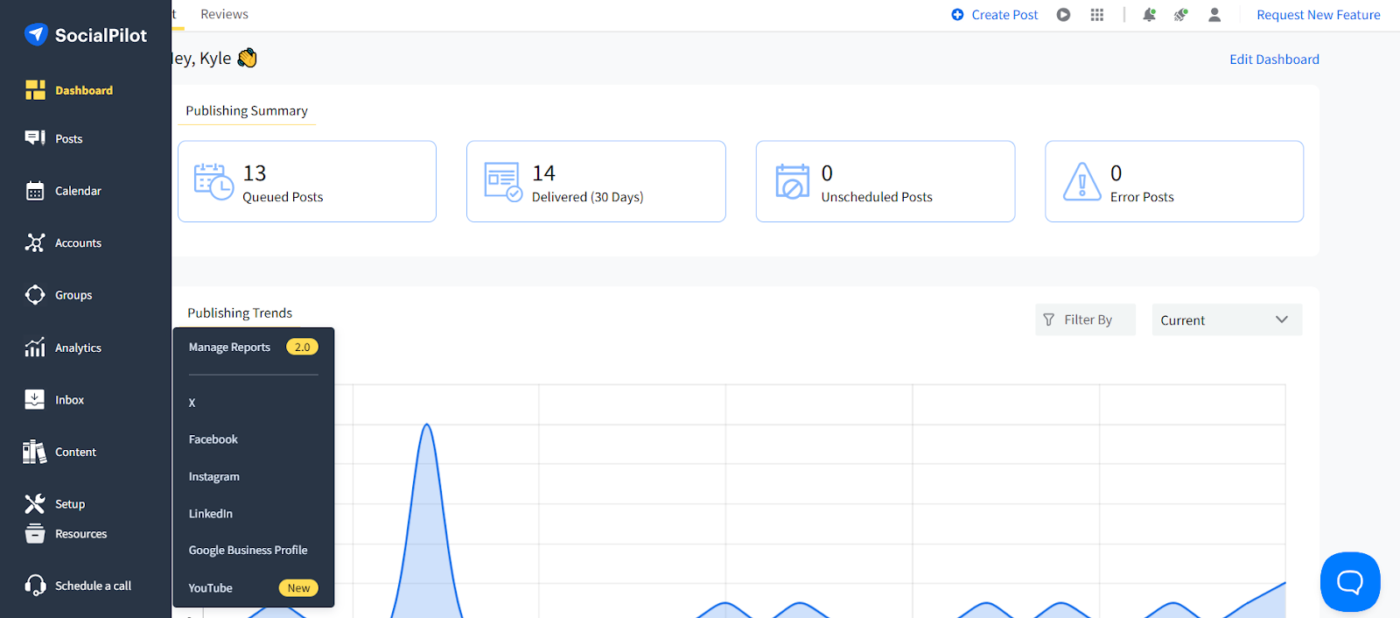Click the Queued Posts calendar icon
Image resolution: width=1400 pixels, height=618 pixels.
214,182
